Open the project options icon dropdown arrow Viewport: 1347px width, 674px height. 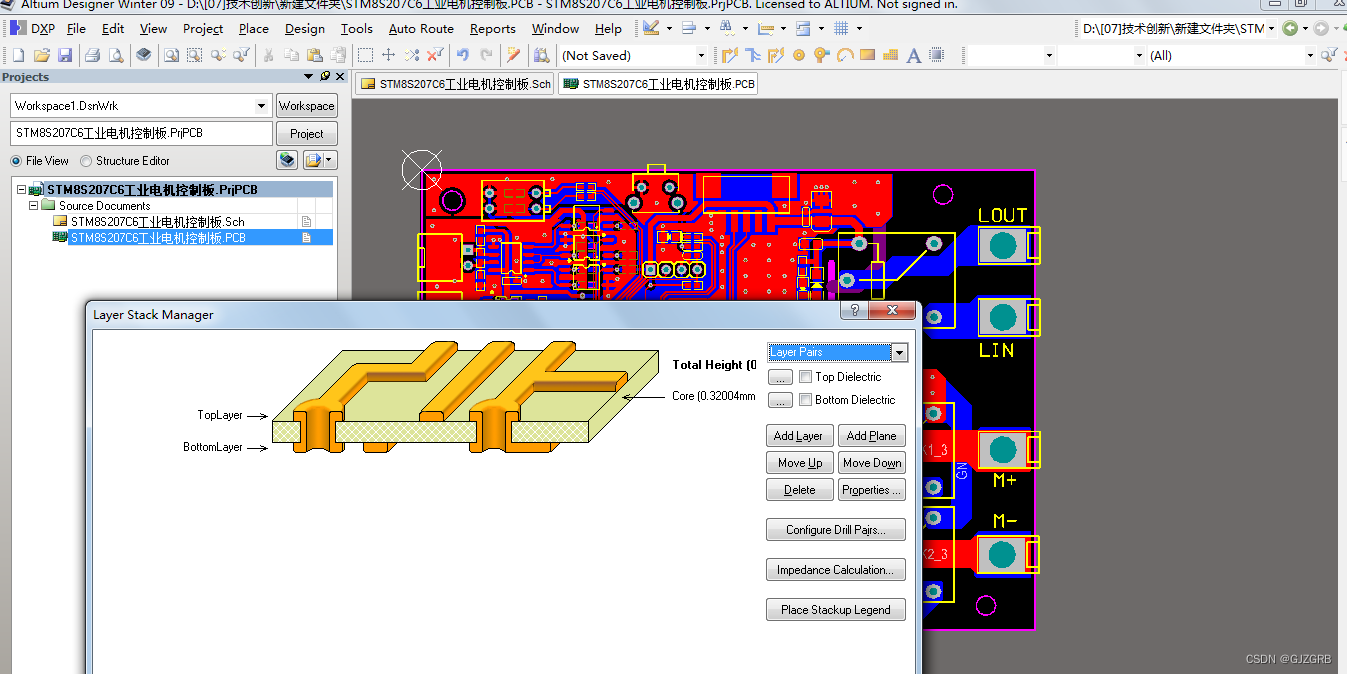pos(330,160)
